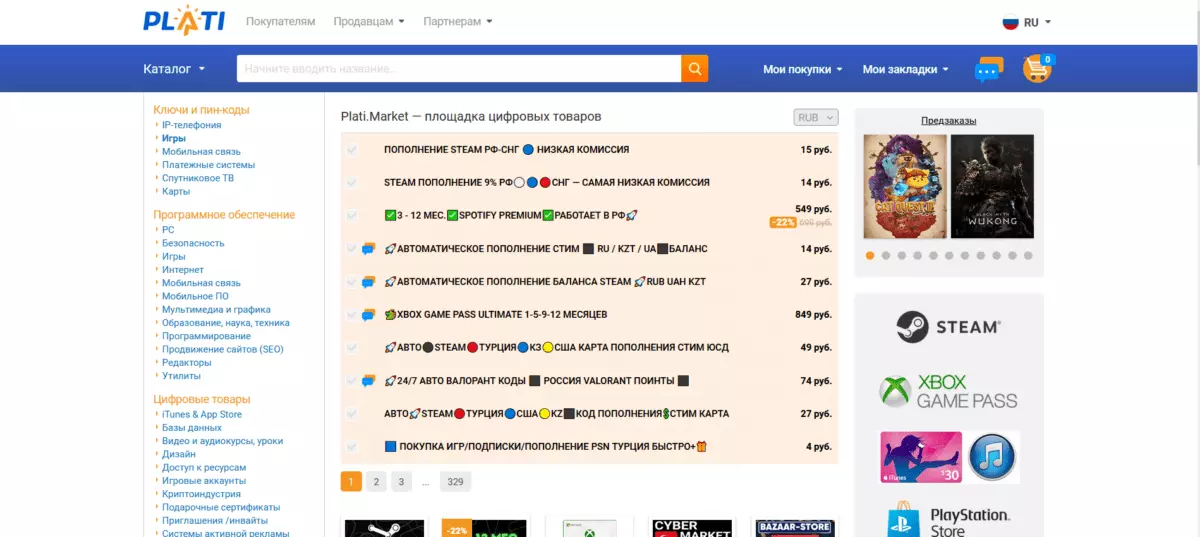Open IP-телефония category

pyautogui.click(x=192, y=125)
